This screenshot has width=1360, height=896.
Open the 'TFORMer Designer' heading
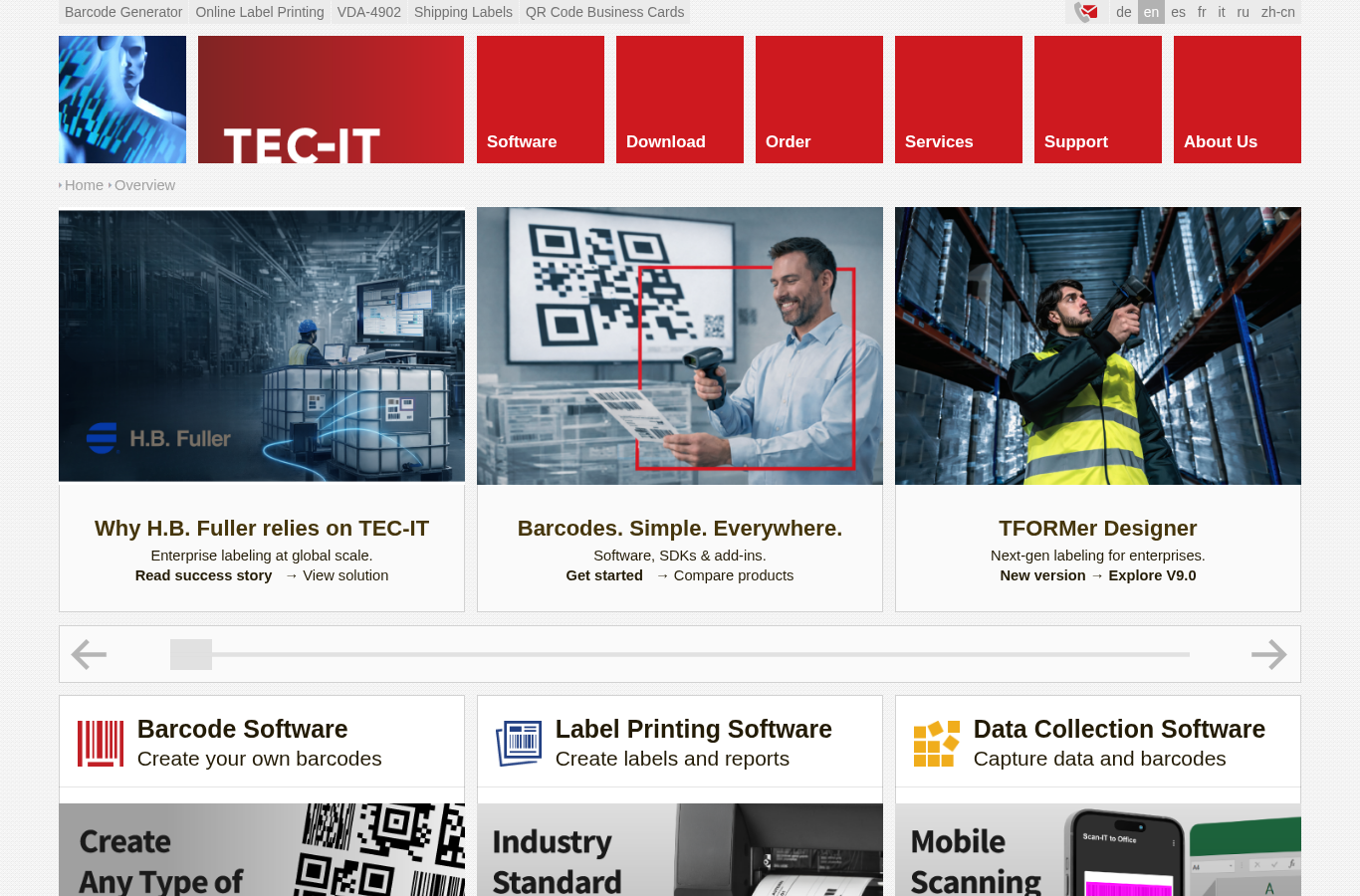click(1098, 529)
